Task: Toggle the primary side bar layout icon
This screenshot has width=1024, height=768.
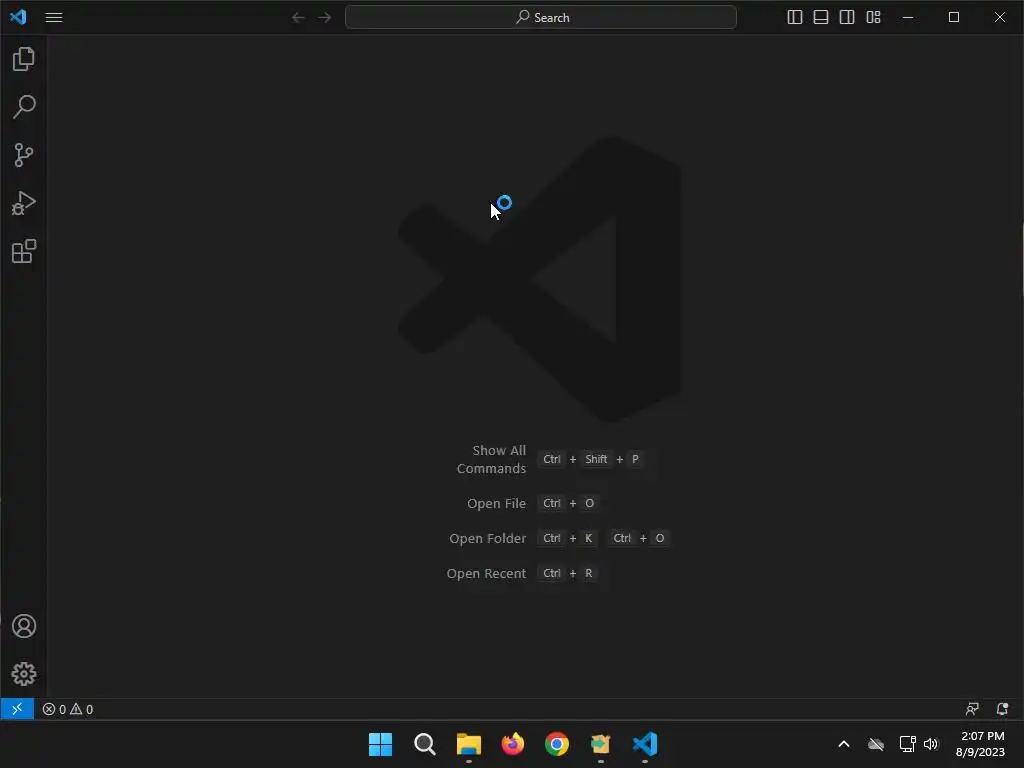Action: coord(795,18)
